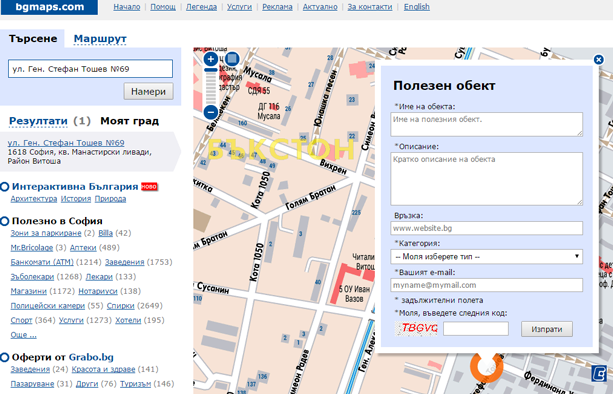The width and height of the screenshot is (613, 394).
Task: Open the Актуално menu link
Action: 320,7
